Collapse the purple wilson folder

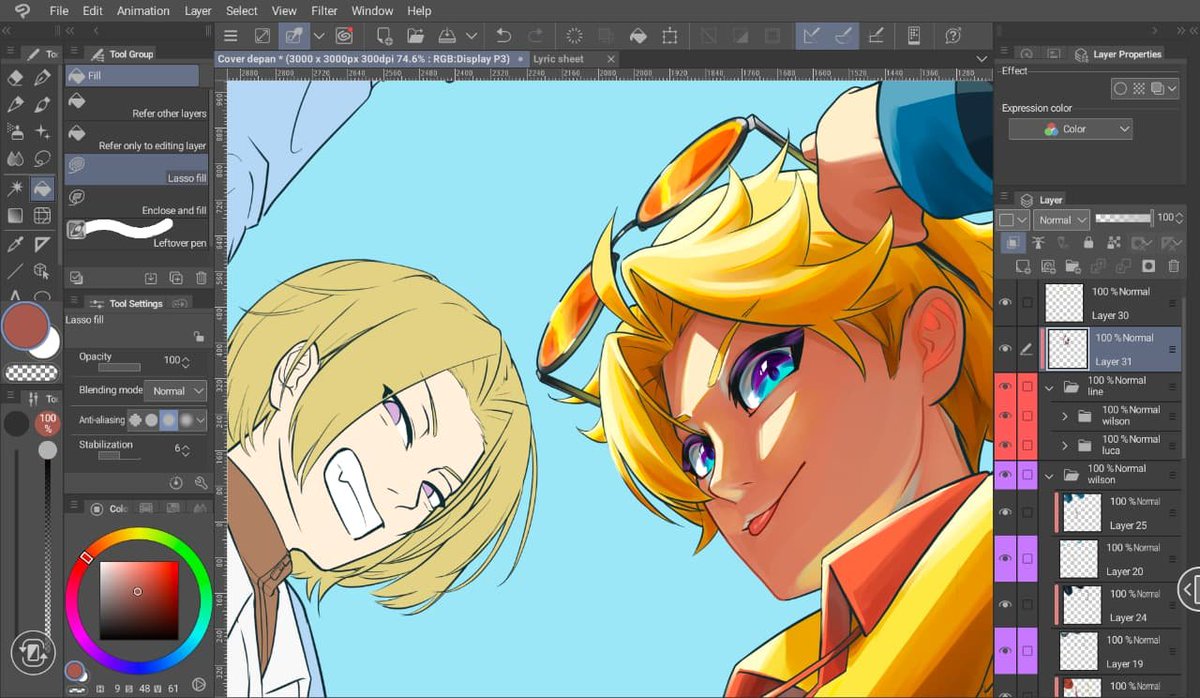[x=1050, y=475]
